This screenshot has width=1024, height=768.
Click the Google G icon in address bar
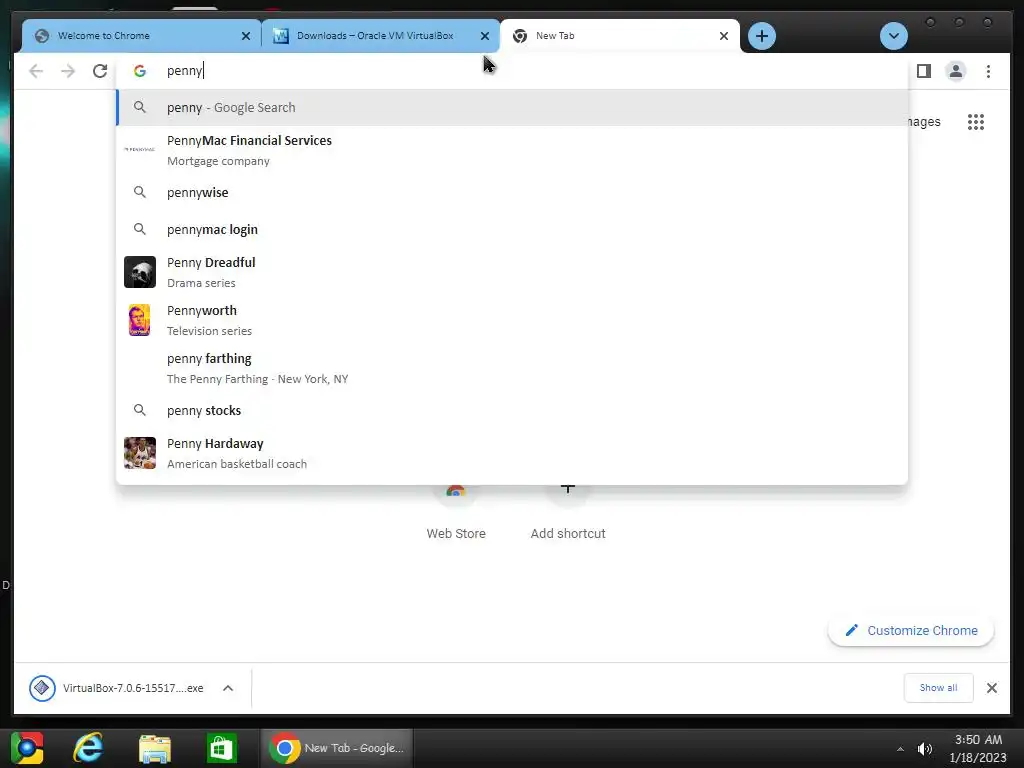140,71
